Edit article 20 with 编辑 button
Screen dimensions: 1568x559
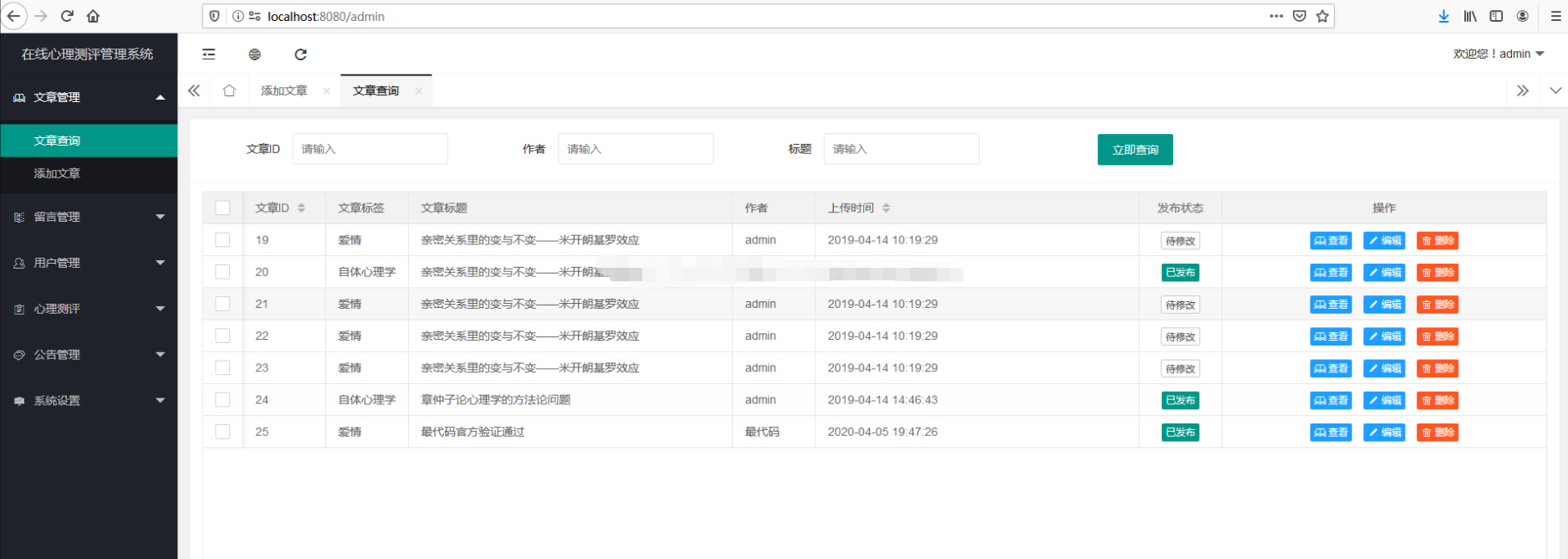(1384, 272)
